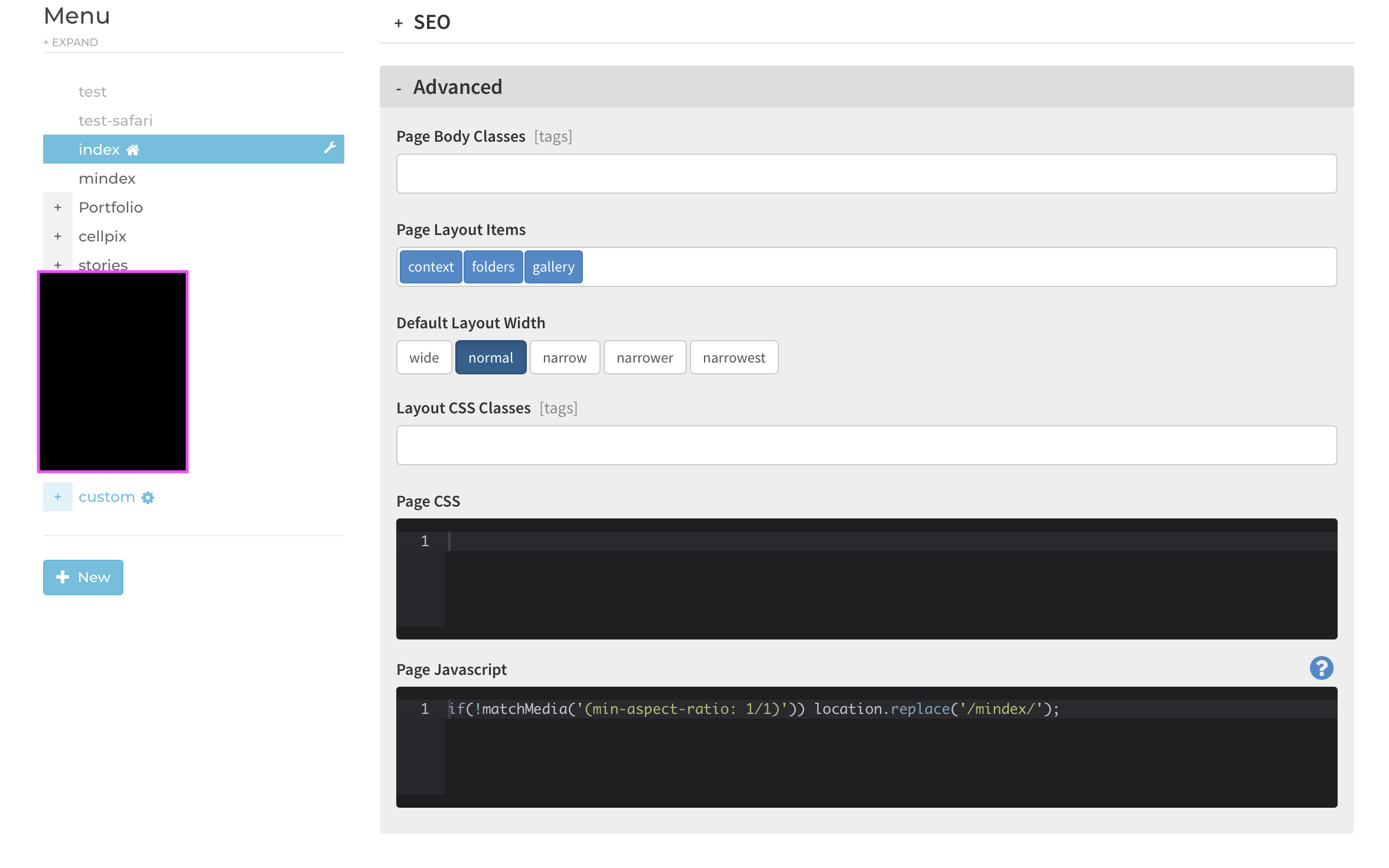Click inside the Page Javascript code editor
Screen dimensions: 1389x868
[866, 747]
